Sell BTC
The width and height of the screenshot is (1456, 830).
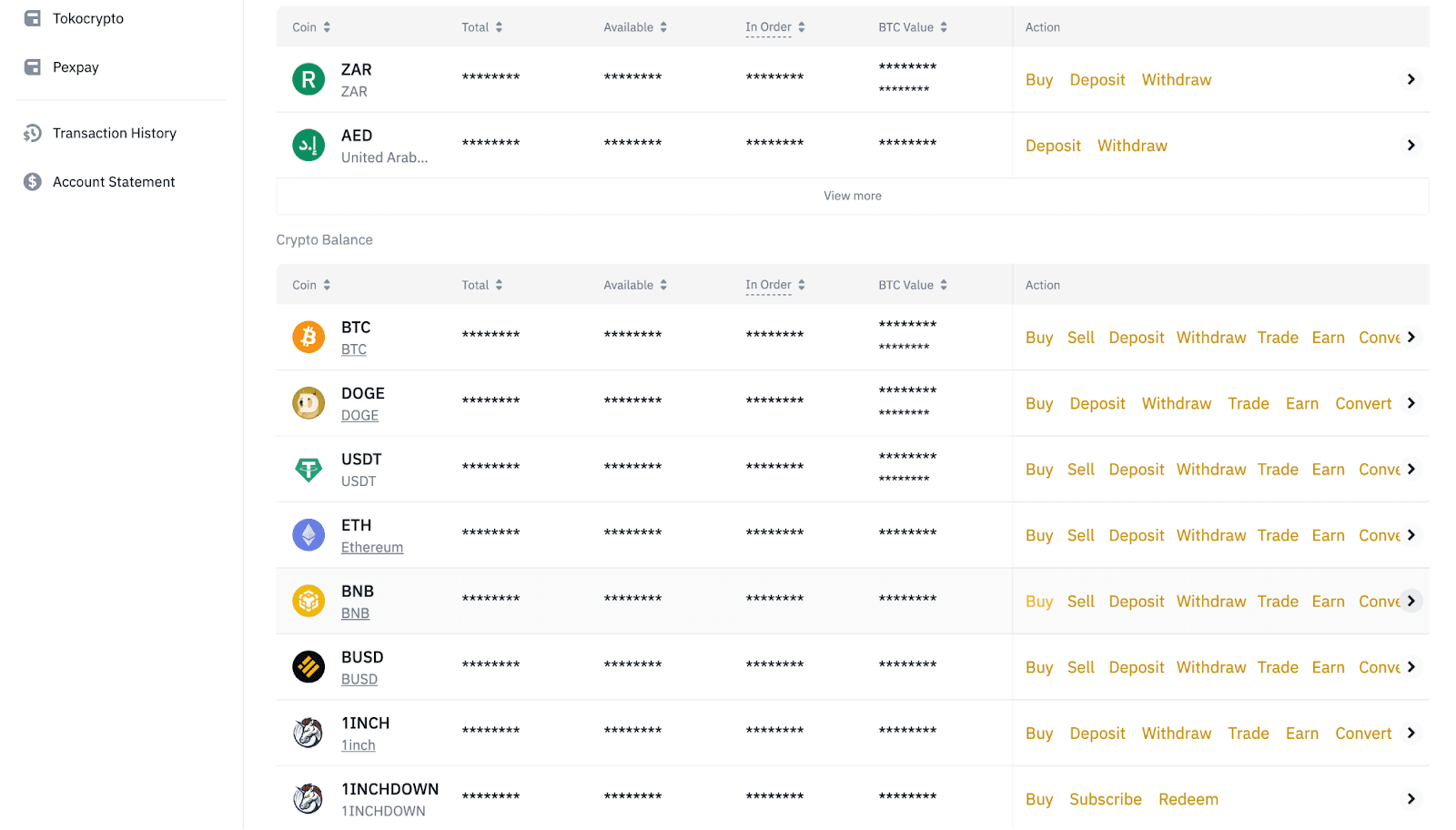pos(1081,338)
